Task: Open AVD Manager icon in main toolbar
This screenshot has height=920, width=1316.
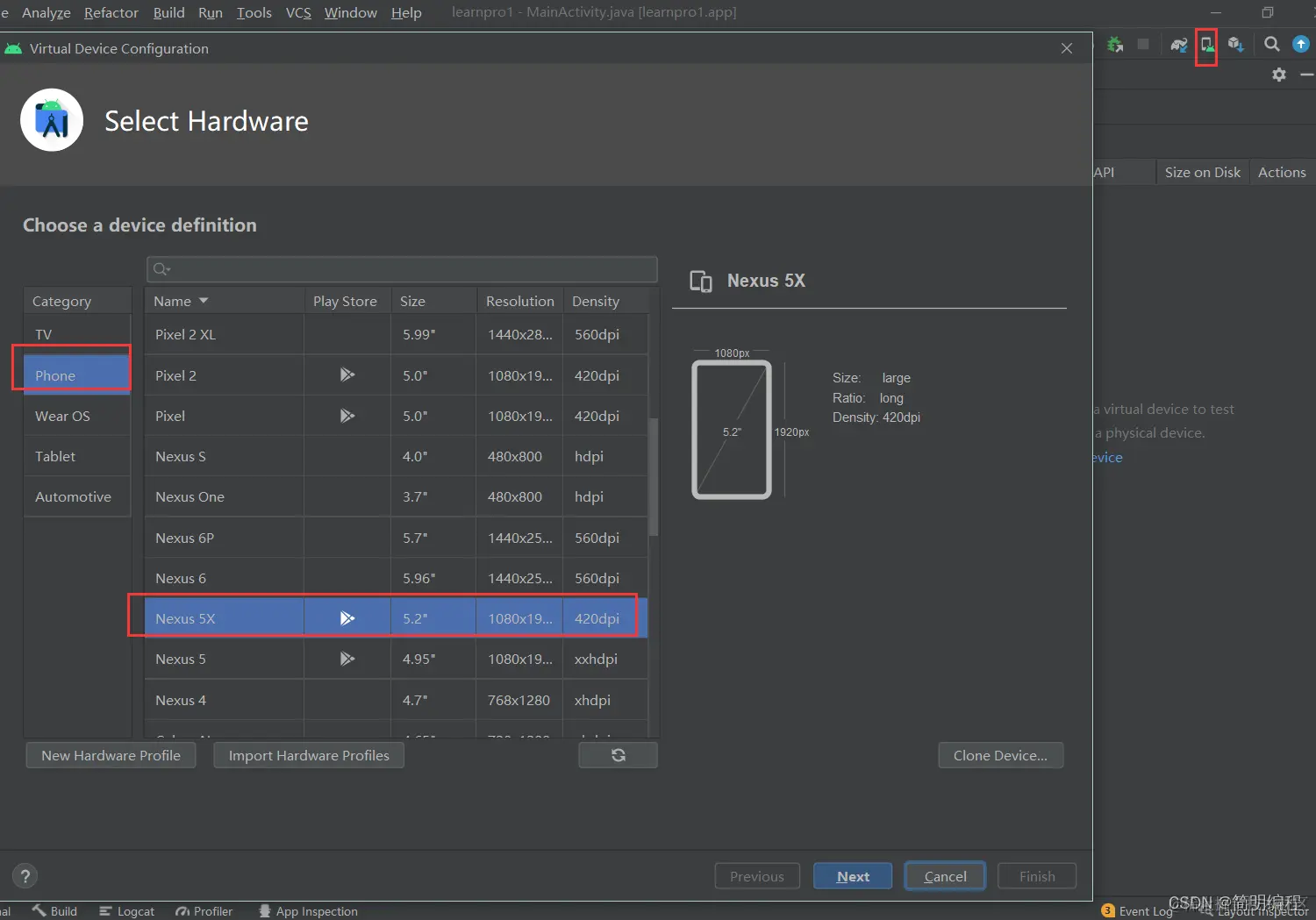Action: pos(1207,45)
